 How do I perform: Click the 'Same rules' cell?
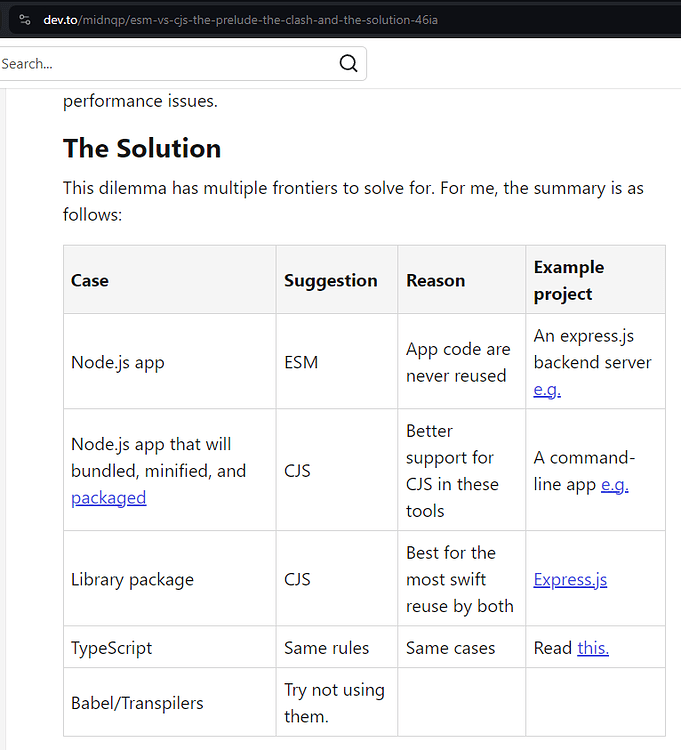pyautogui.click(x=337, y=647)
